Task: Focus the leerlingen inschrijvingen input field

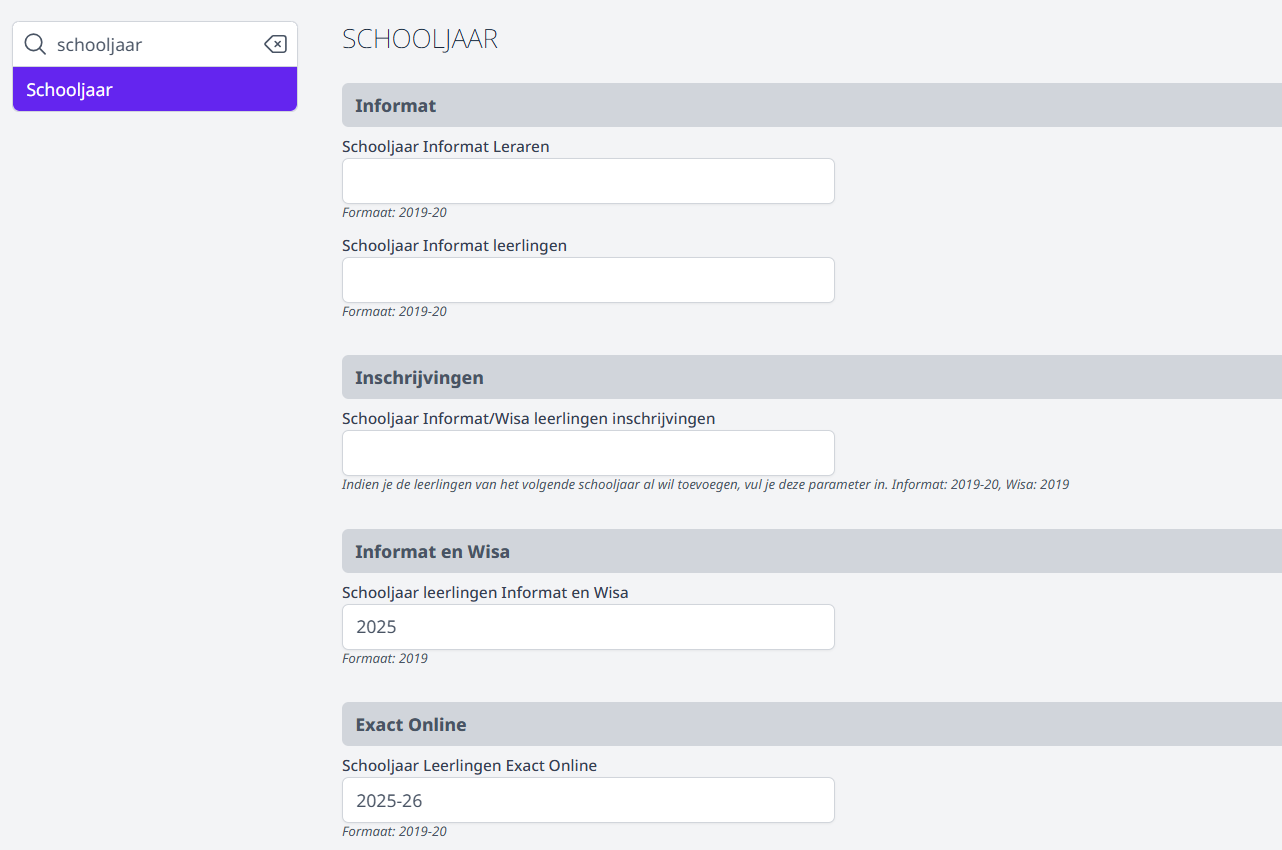Action: point(588,453)
